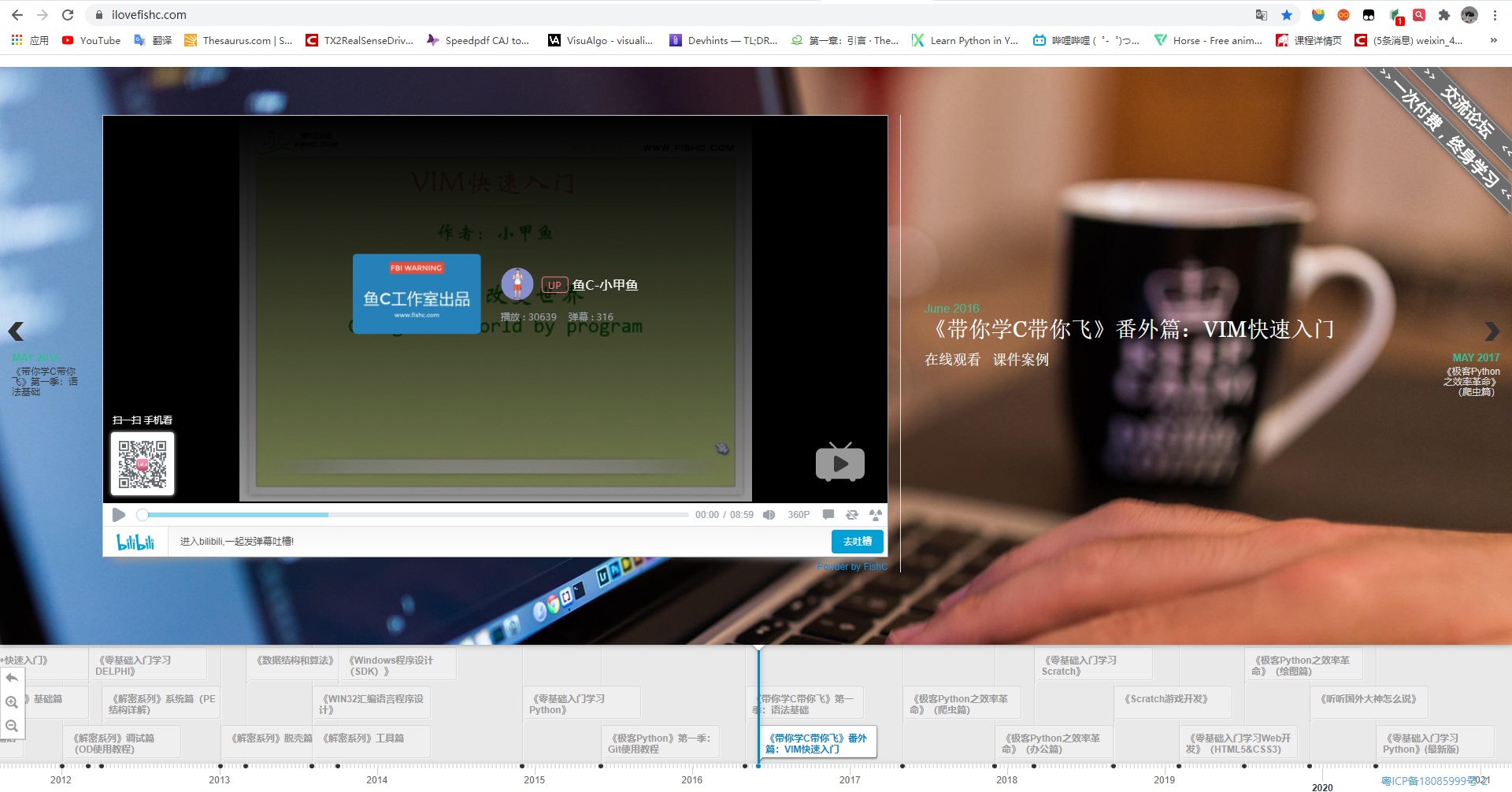Click the Powder by FishC link

point(851,567)
